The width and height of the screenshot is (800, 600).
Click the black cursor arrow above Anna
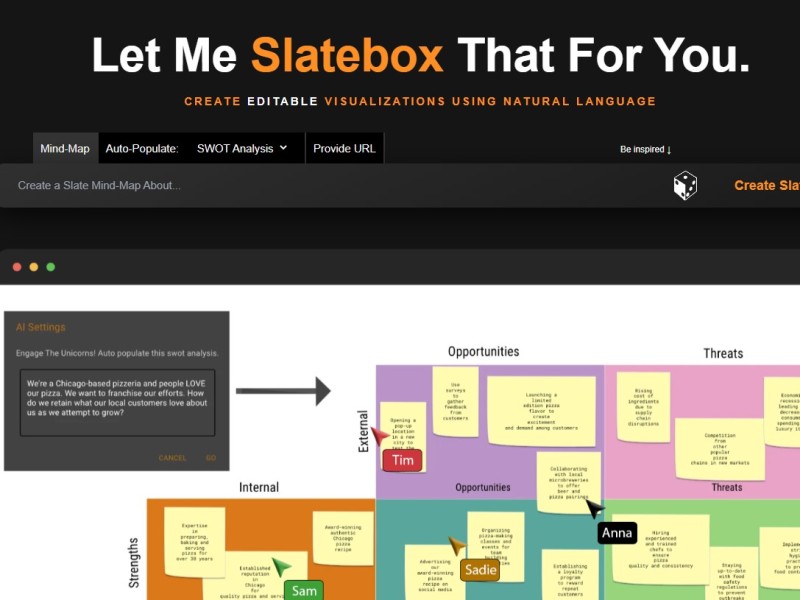pos(595,509)
